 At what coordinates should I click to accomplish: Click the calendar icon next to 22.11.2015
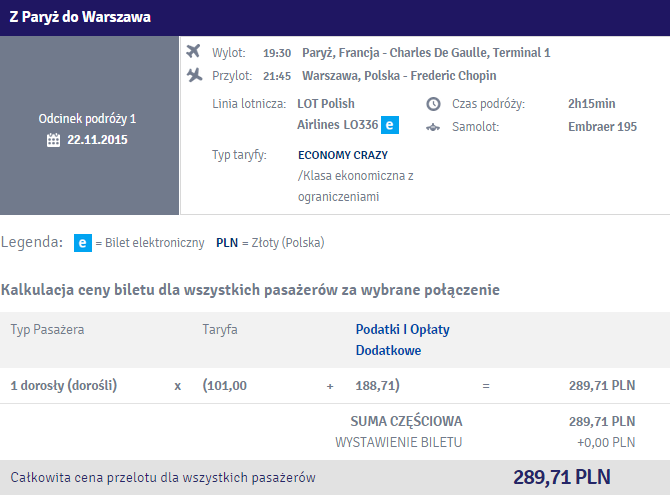pyautogui.click(x=53, y=140)
